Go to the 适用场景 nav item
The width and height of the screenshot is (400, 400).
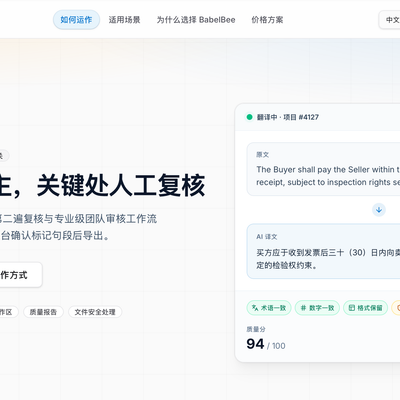tap(124, 20)
